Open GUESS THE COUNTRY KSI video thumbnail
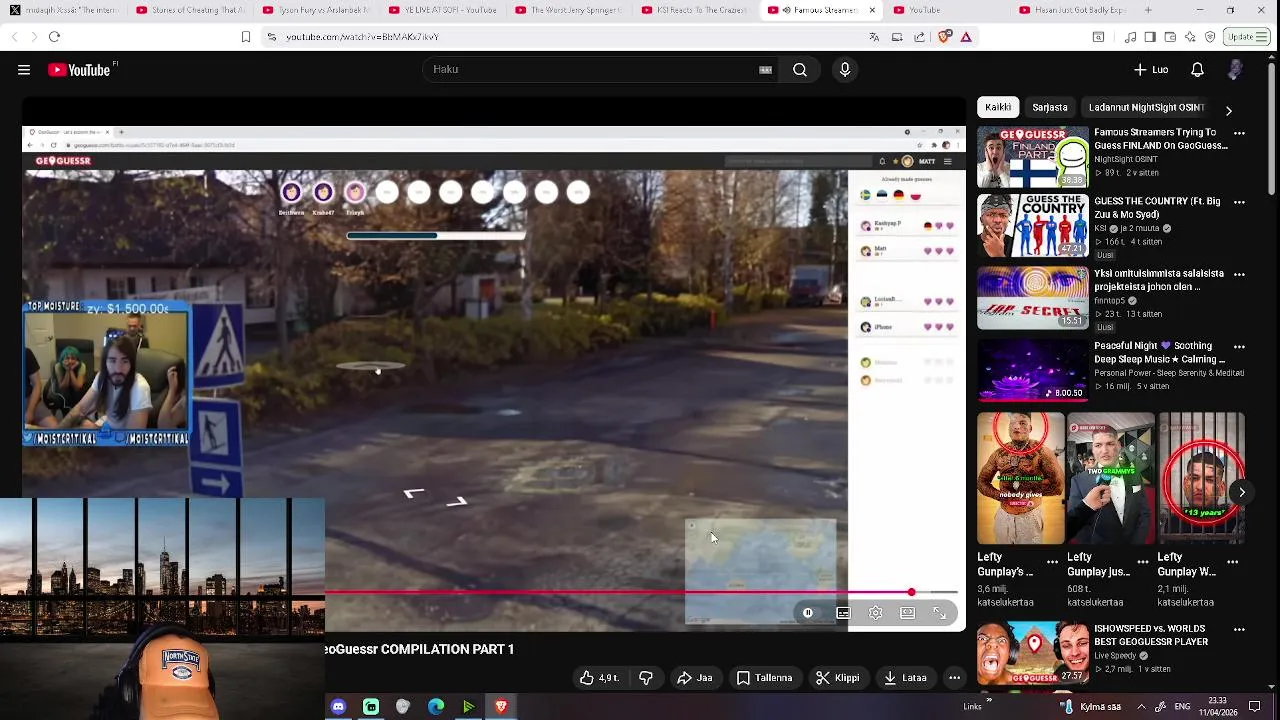 coord(1033,226)
